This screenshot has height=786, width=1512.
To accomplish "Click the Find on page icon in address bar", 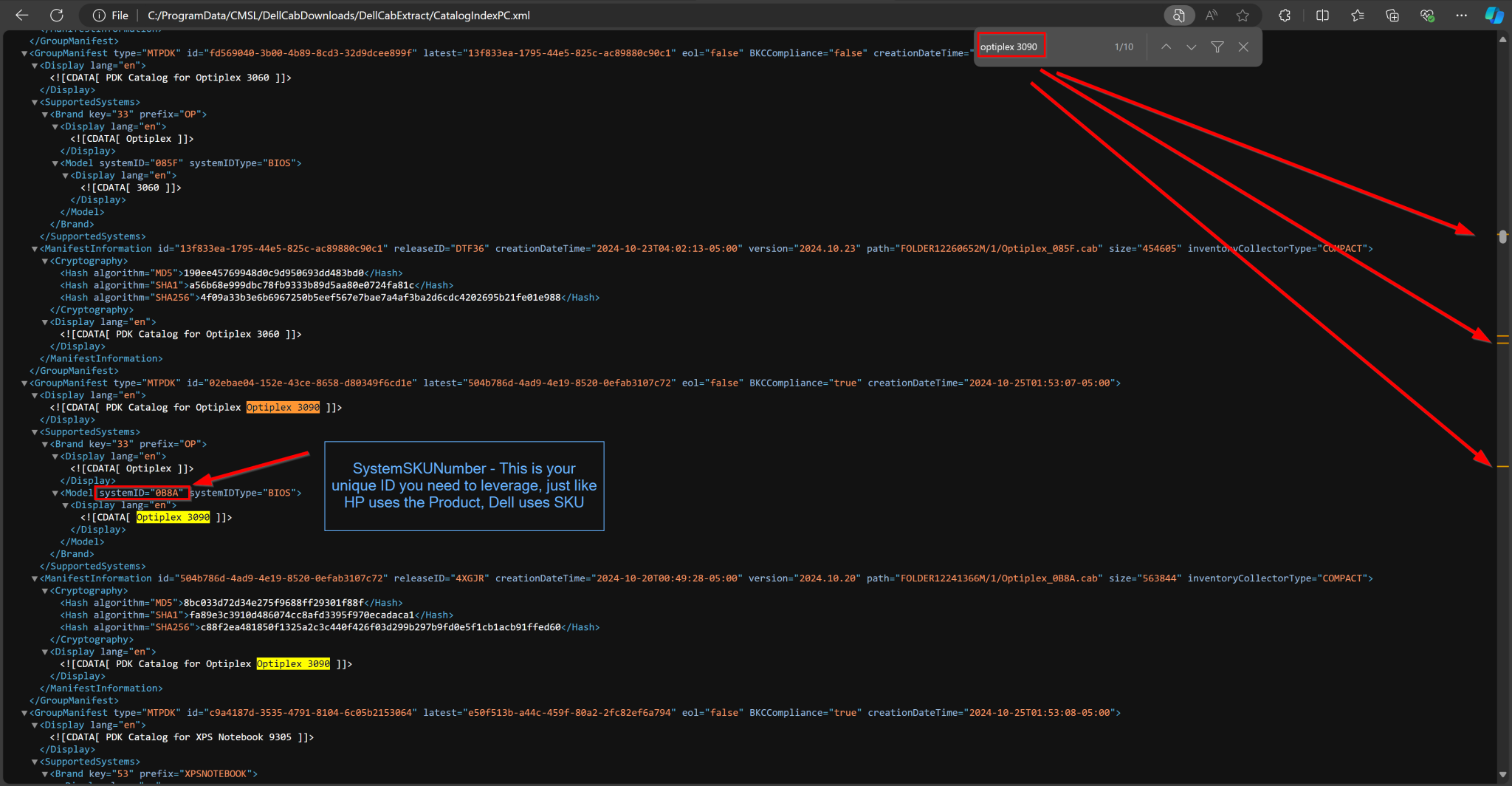I will 1178,15.
